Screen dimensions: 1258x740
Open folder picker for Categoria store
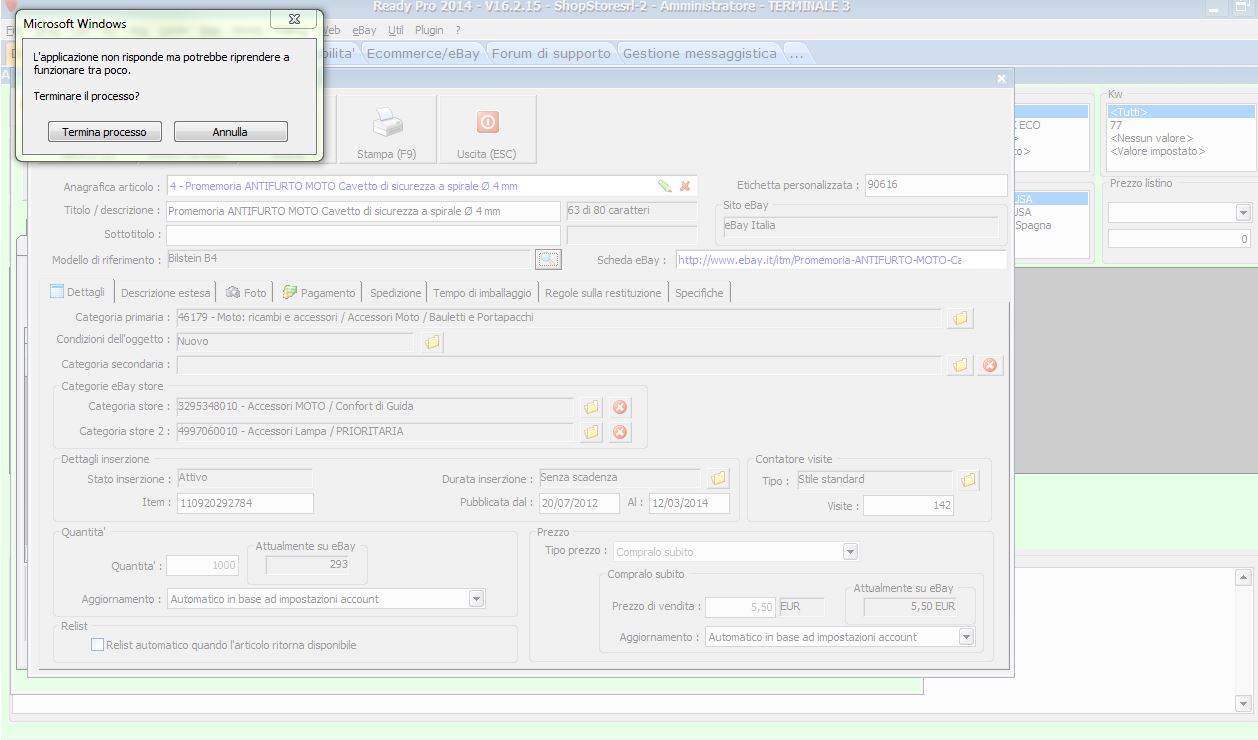click(x=591, y=407)
